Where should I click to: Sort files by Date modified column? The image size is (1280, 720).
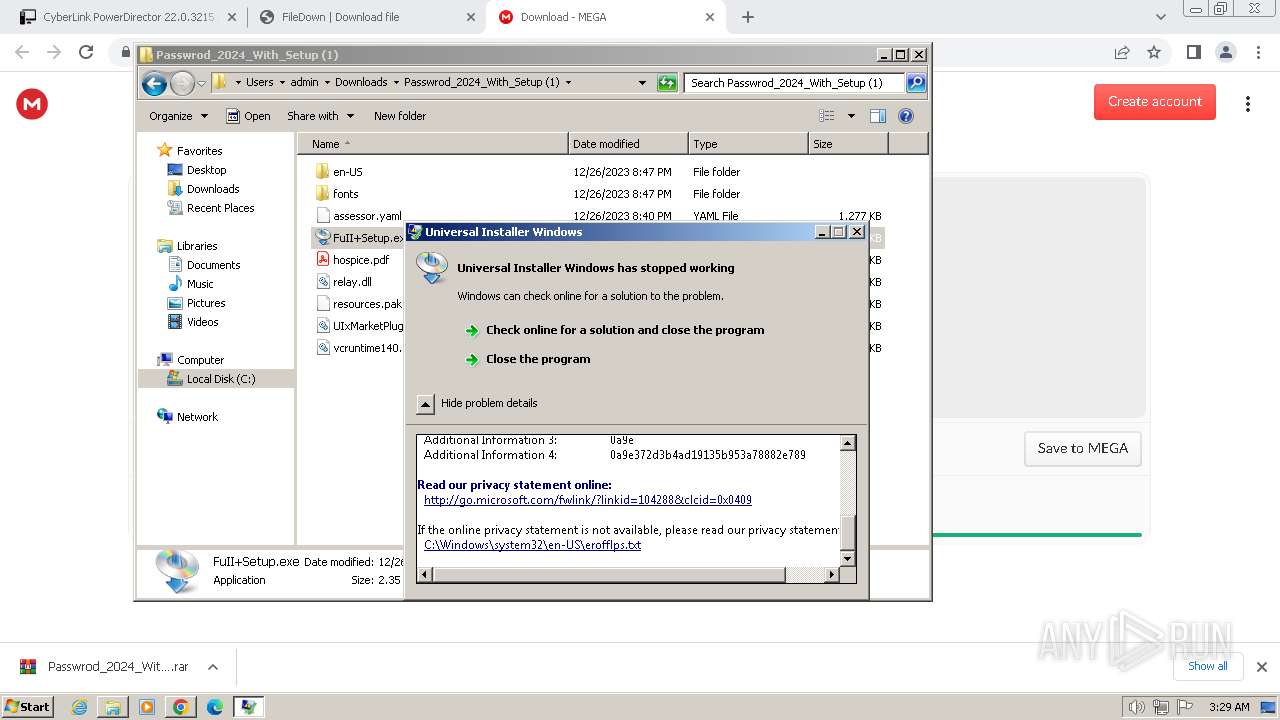coord(628,144)
